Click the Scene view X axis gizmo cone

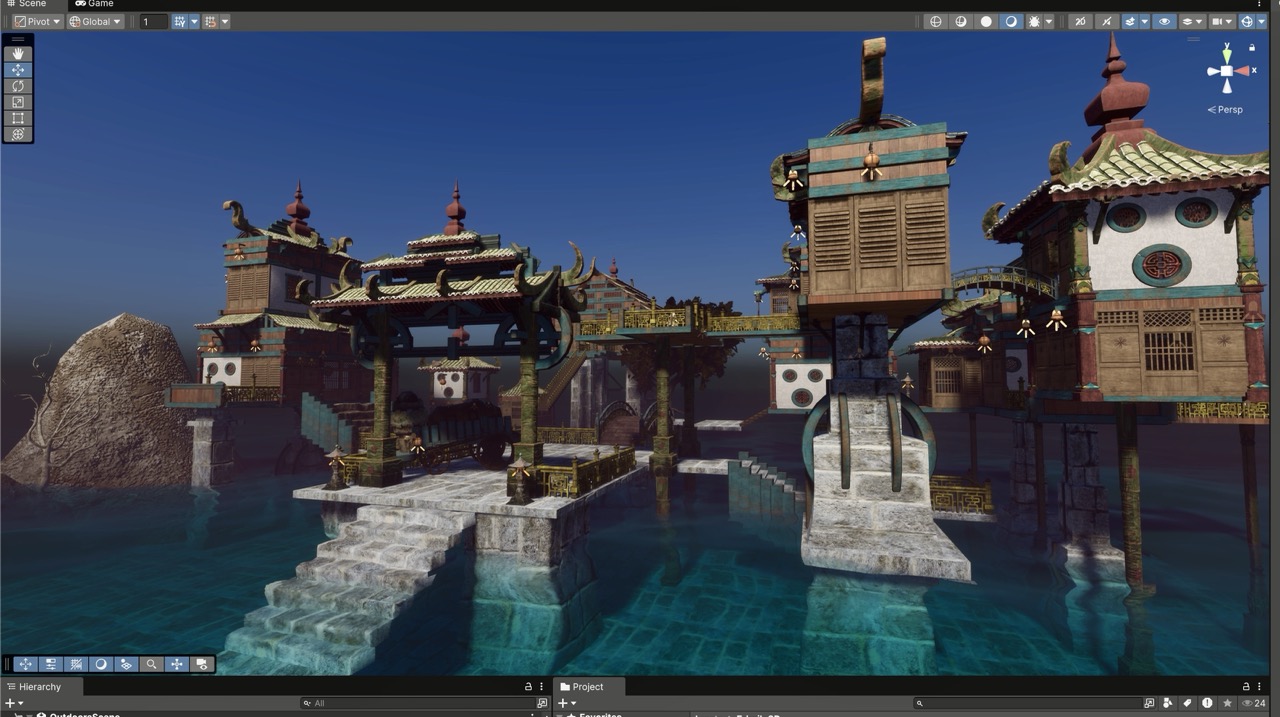[x=1243, y=71]
